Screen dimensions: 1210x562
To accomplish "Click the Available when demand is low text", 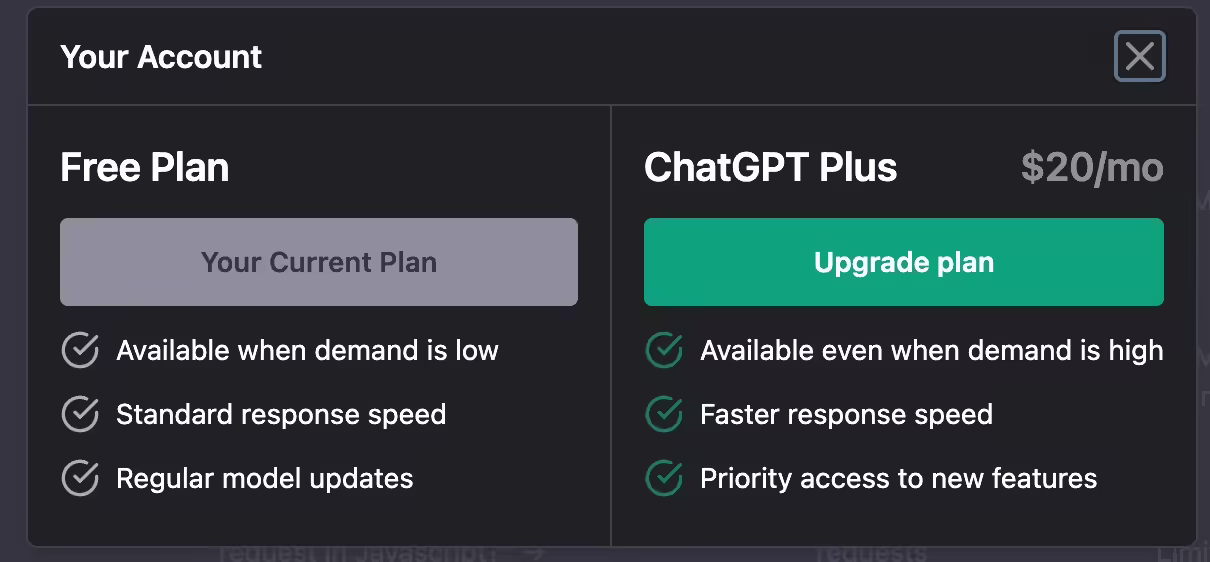I will pyautogui.click(x=307, y=351).
